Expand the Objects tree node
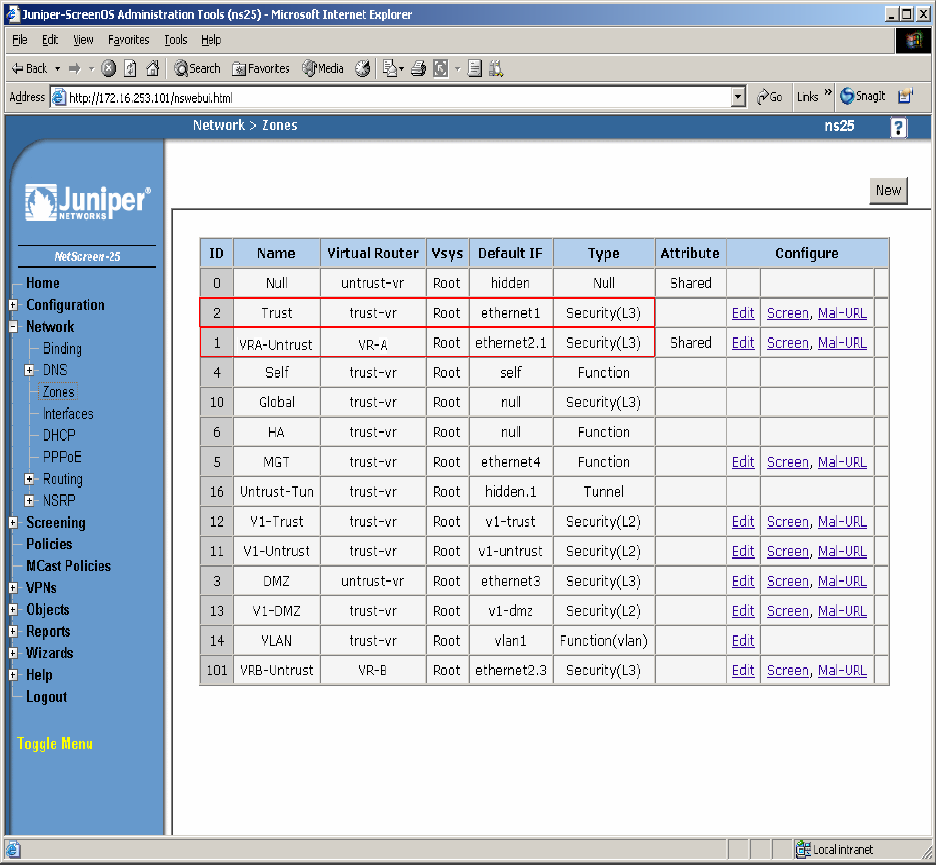The image size is (936, 865). pos(13,609)
